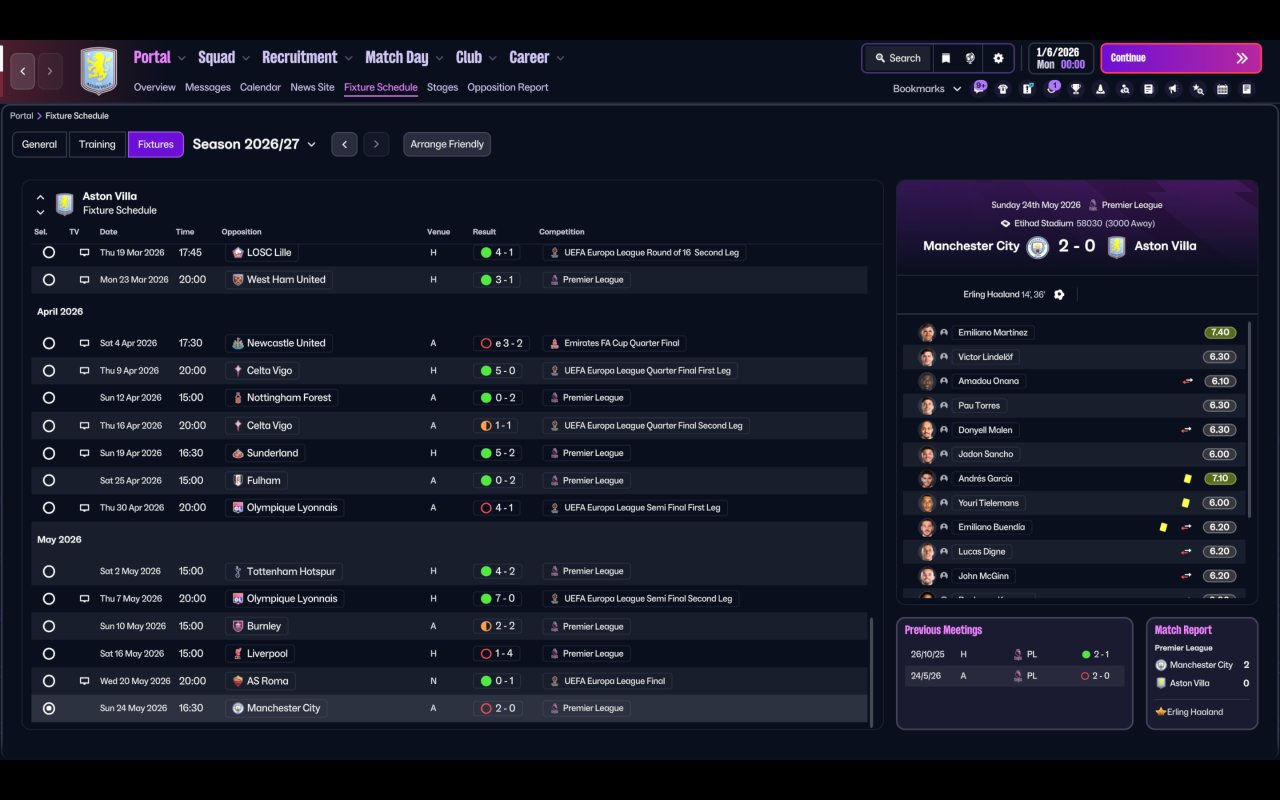
Task: Click the Manchester City badge in match header
Action: (x=1038, y=246)
